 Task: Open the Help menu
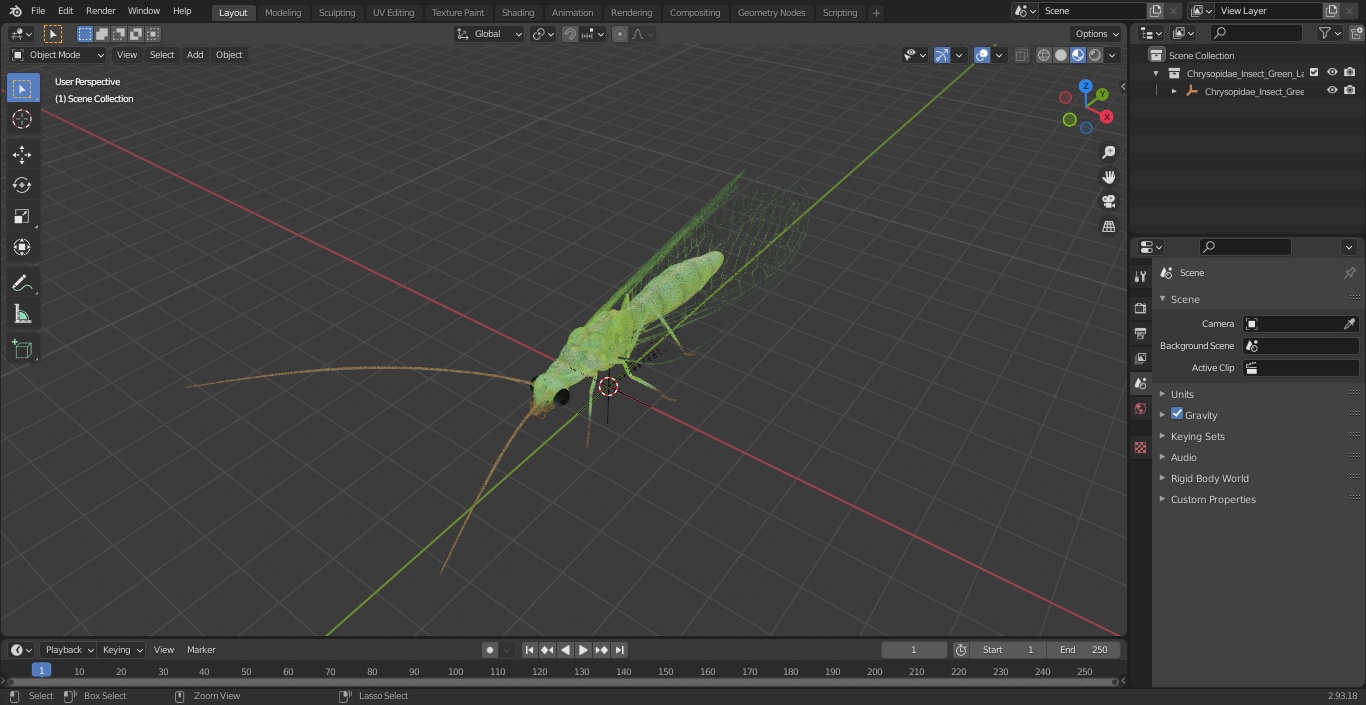tap(182, 11)
